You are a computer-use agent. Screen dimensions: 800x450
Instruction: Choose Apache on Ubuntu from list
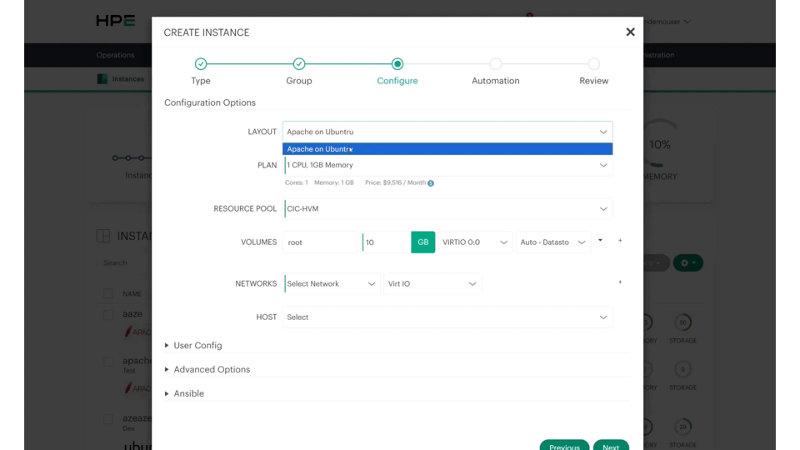[x=447, y=149]
